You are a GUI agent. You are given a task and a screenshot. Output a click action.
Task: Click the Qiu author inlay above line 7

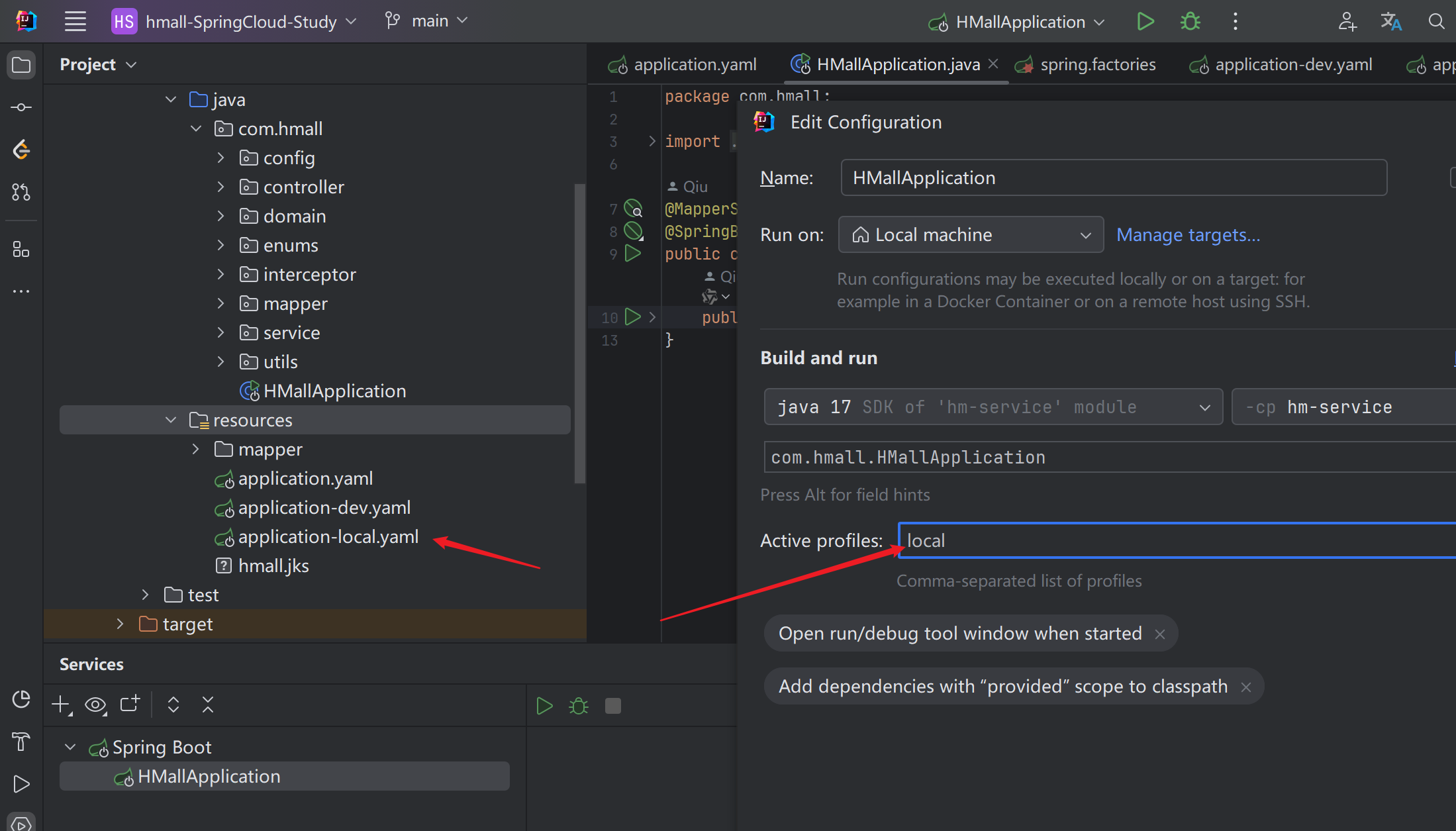[687, 187]
